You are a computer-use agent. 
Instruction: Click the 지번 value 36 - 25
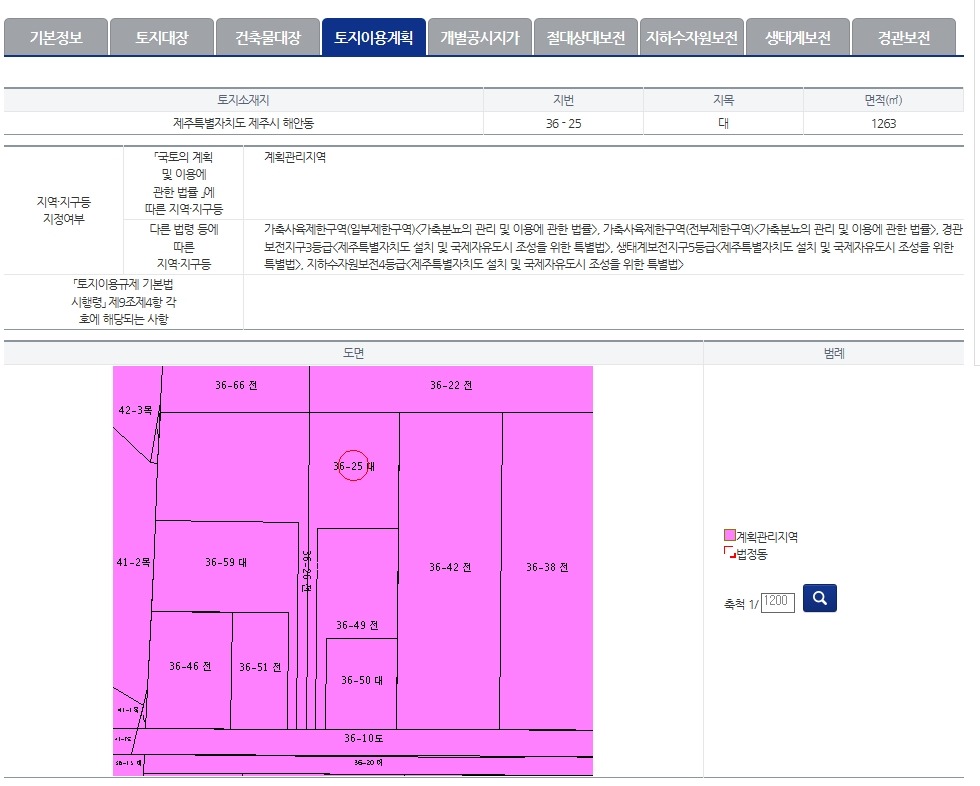pos(563,124)
